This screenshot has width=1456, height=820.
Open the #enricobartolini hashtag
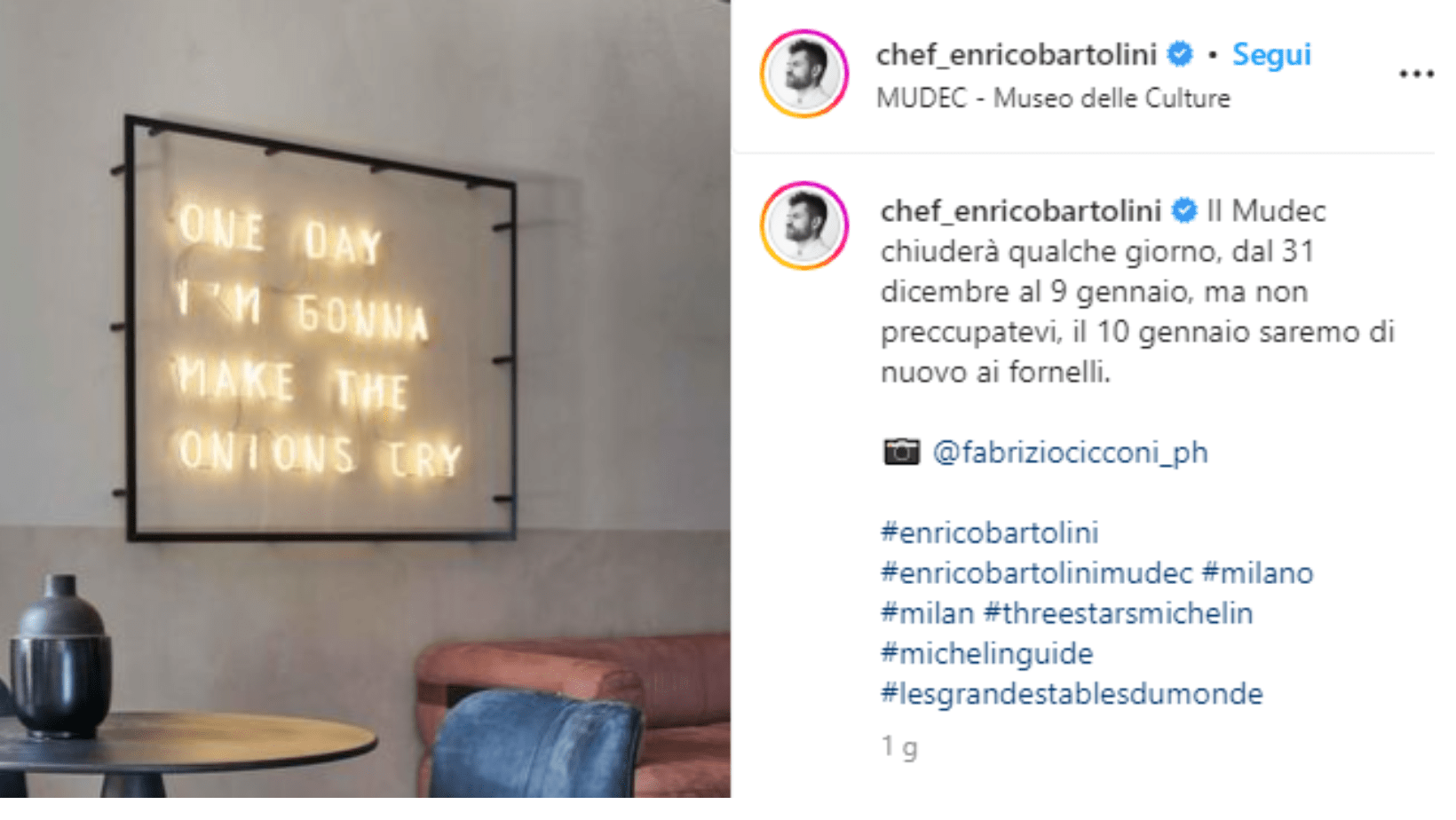pos(990,532)
